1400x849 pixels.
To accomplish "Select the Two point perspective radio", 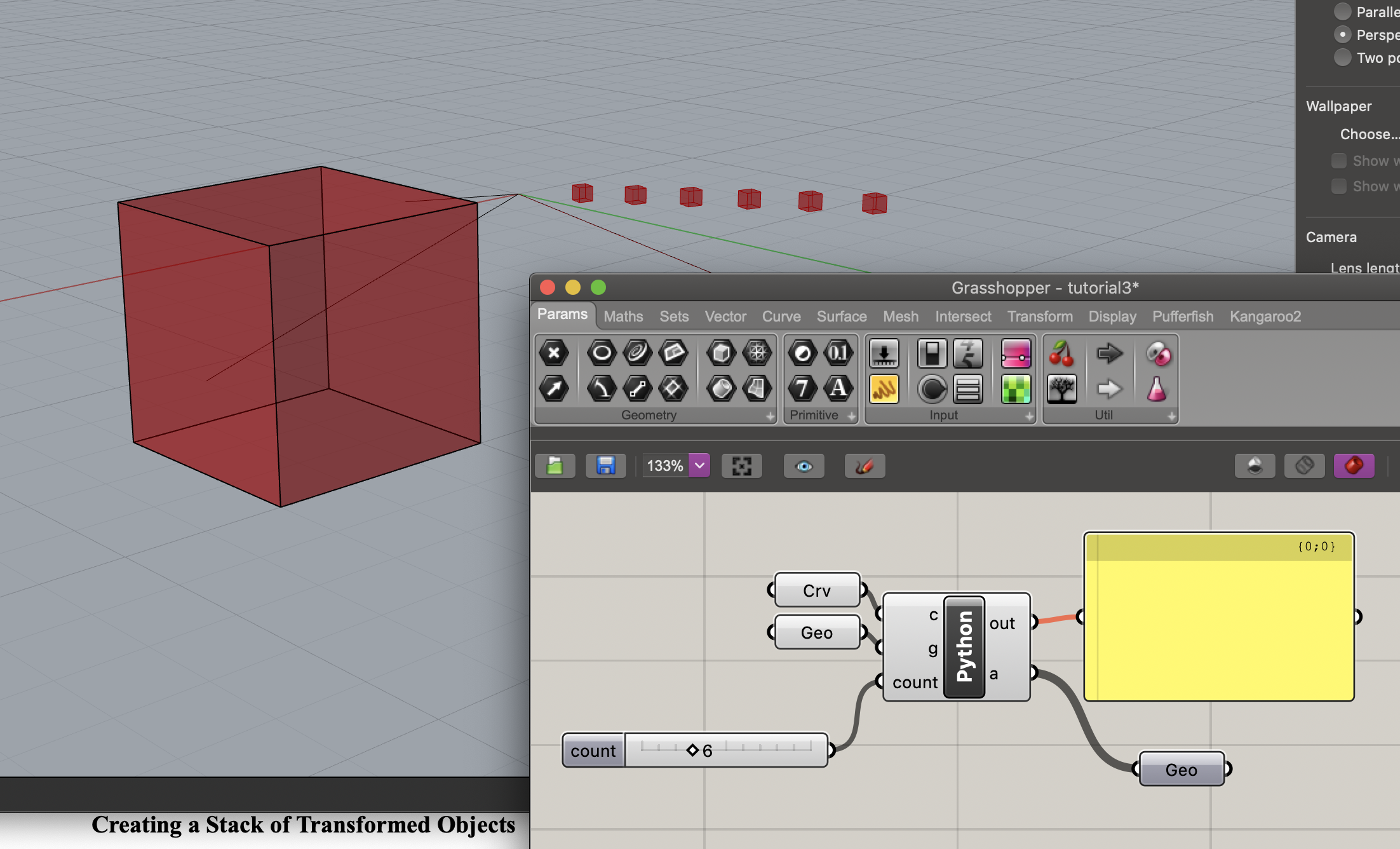I will (x=1342, y=58).
